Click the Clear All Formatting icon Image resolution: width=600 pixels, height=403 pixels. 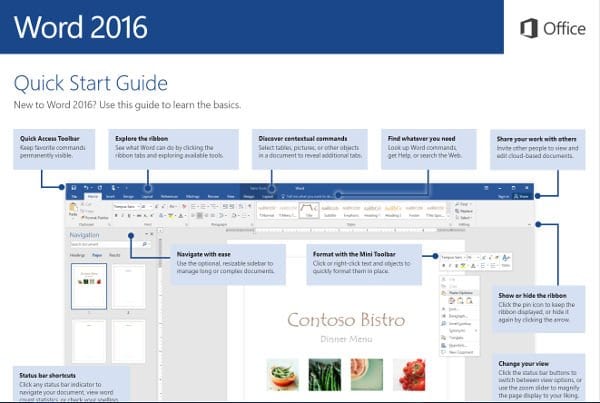(184, 207)
